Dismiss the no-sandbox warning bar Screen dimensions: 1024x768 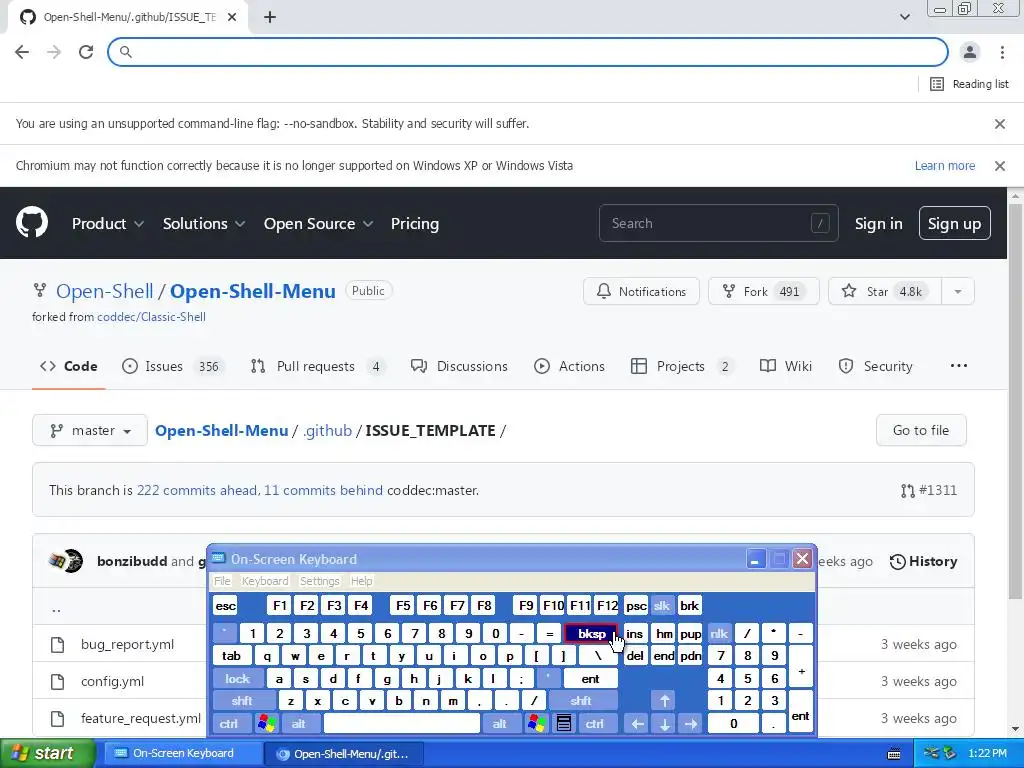[x=999, y=123]
